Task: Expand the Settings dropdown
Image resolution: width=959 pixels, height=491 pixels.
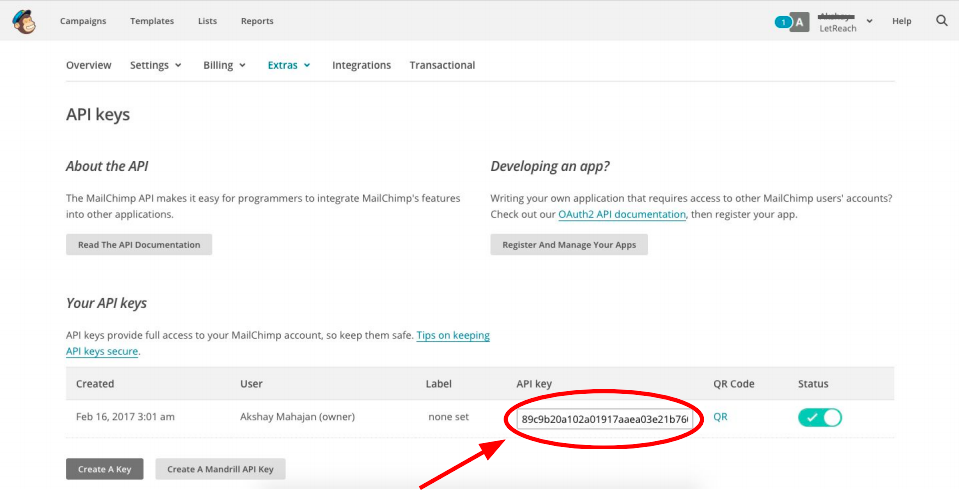Action: pos(155,65)
